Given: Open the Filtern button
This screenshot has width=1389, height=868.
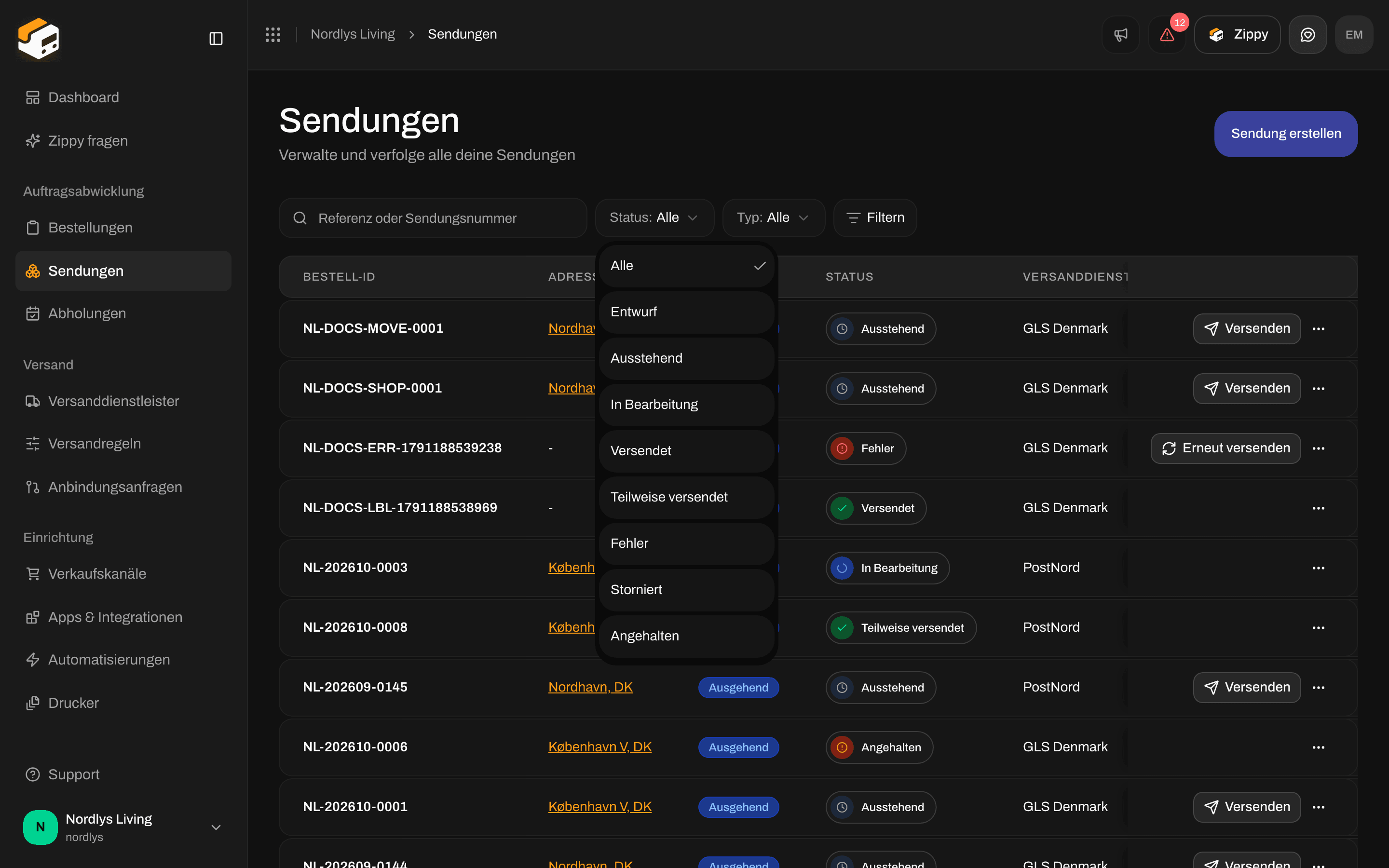Looking at the screenshot, I should coord(875,217).
